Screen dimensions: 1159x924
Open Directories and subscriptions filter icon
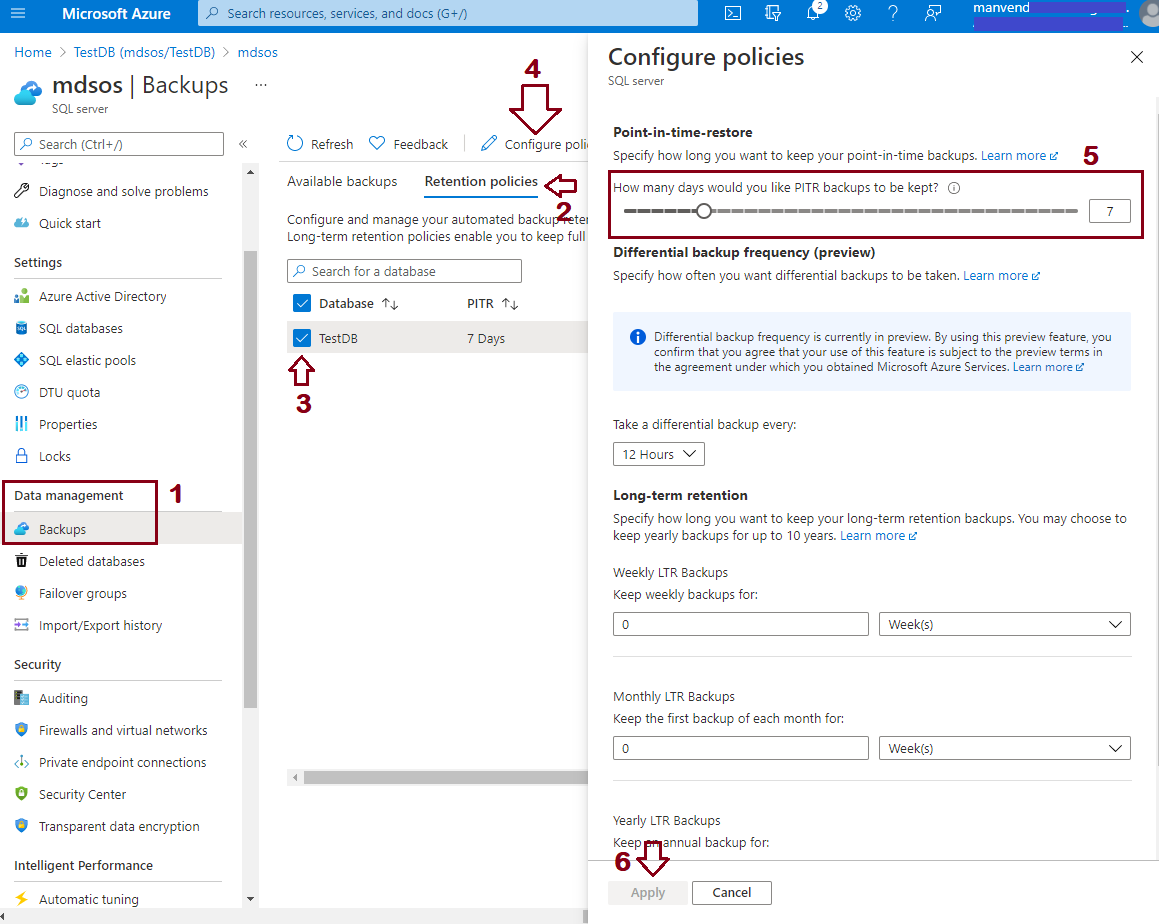[772, 13]
